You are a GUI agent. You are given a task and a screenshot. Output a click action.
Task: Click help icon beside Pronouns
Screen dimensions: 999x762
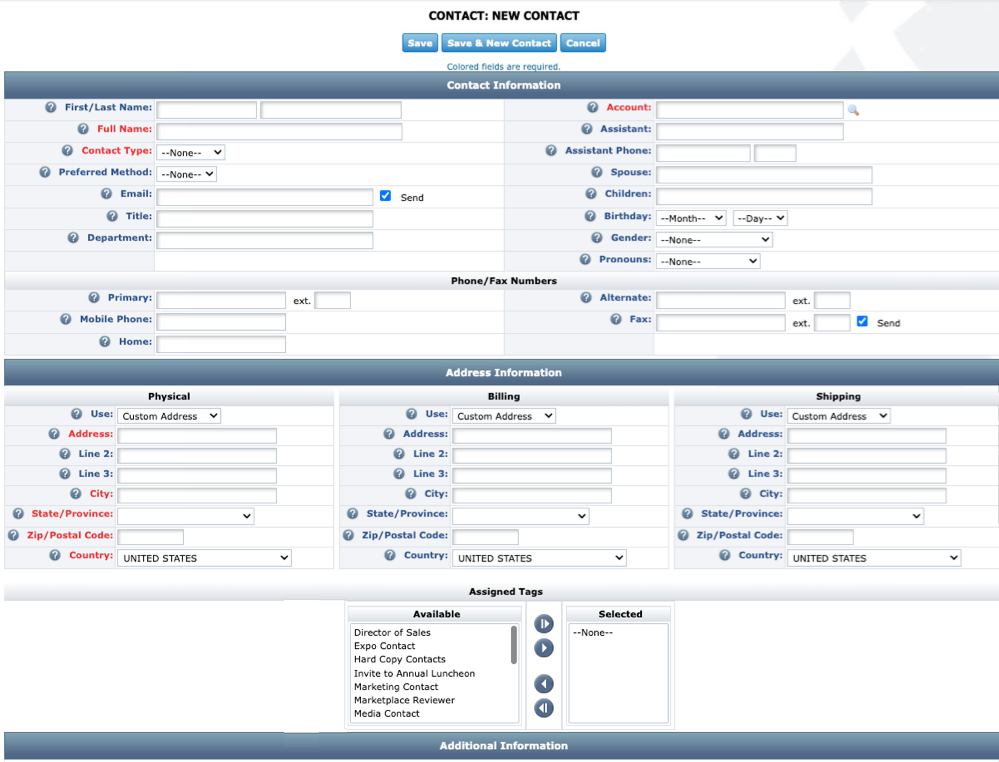(585, 259)
